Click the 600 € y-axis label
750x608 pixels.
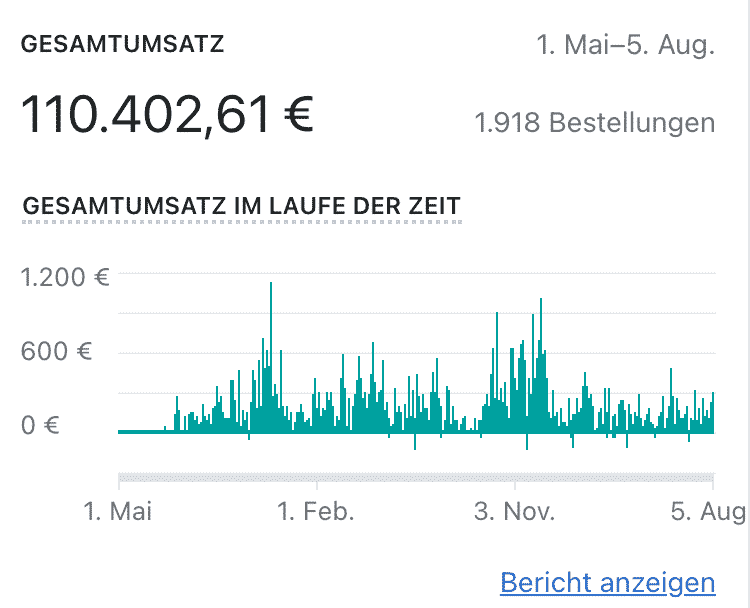point(56,351)
